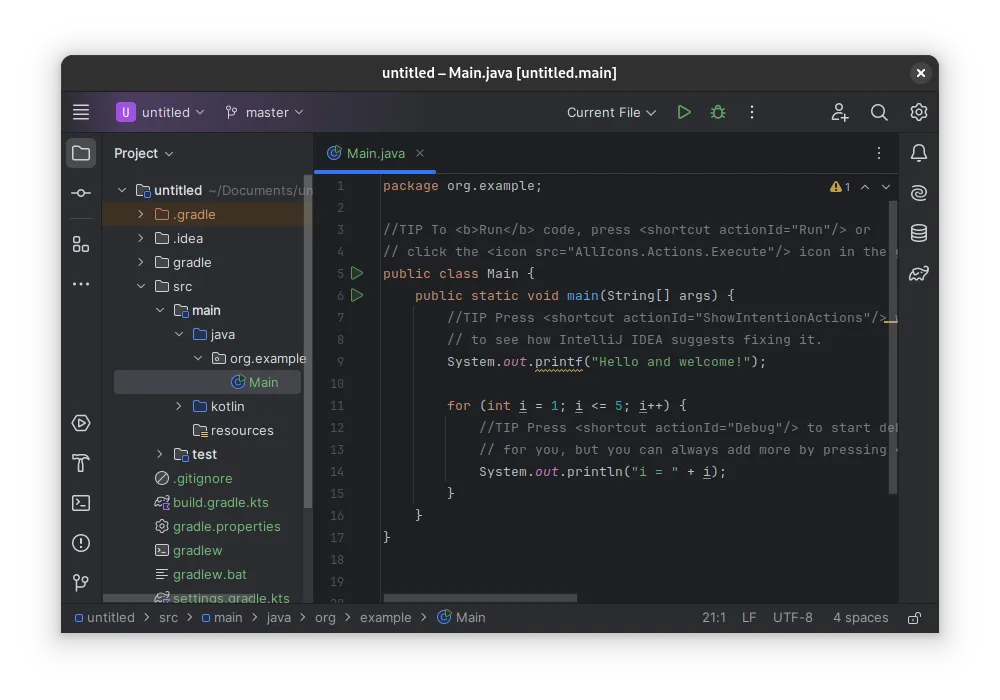Open the Database tool window
Viewport: 1000px width, 700px height.
coord(919,233)
